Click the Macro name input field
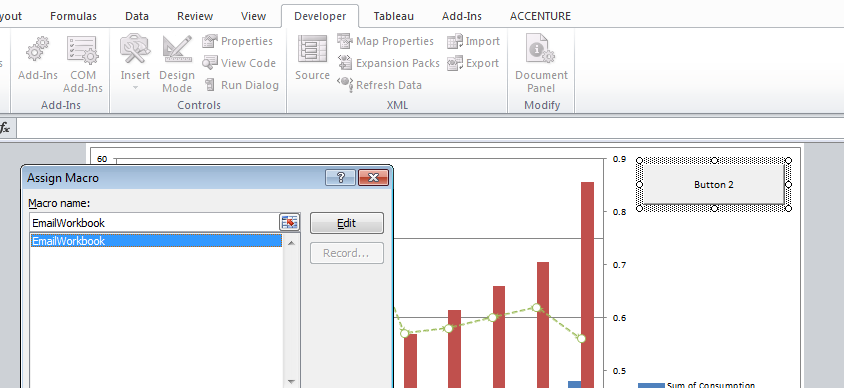Viewport: 844px width, 388px height. pyautogui.click(x=154, y=223)
